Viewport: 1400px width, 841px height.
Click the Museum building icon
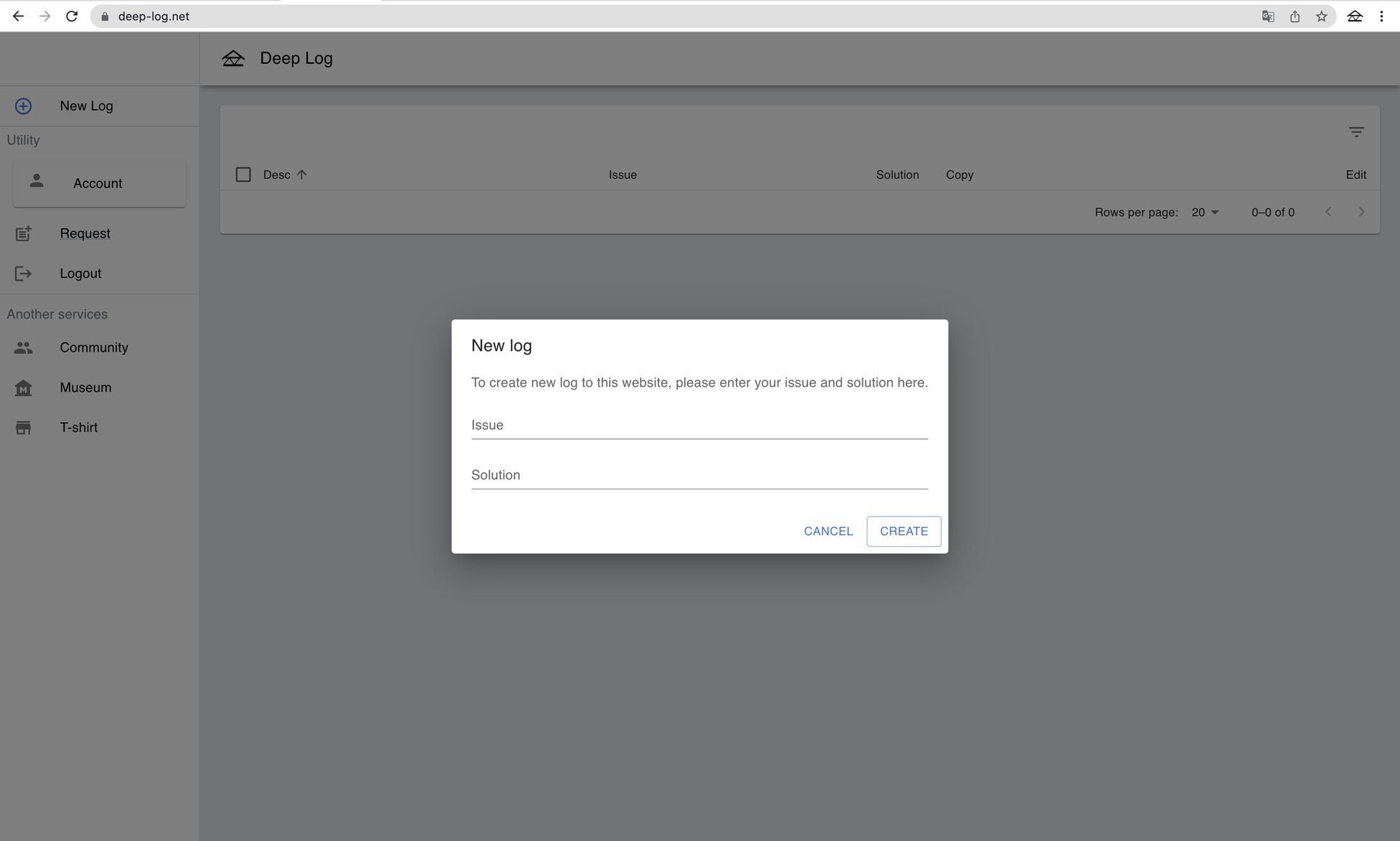[x=23, y=387]
